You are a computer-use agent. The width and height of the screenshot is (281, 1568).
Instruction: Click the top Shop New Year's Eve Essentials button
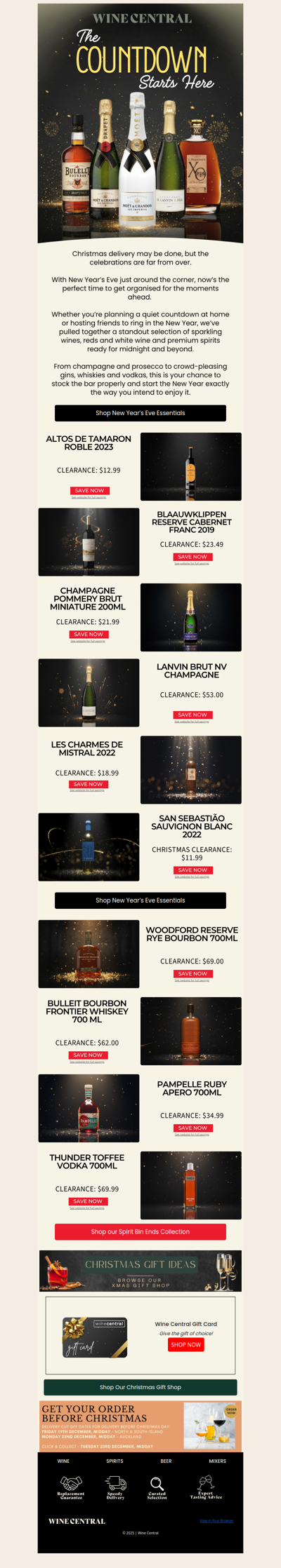coord(140,413)
